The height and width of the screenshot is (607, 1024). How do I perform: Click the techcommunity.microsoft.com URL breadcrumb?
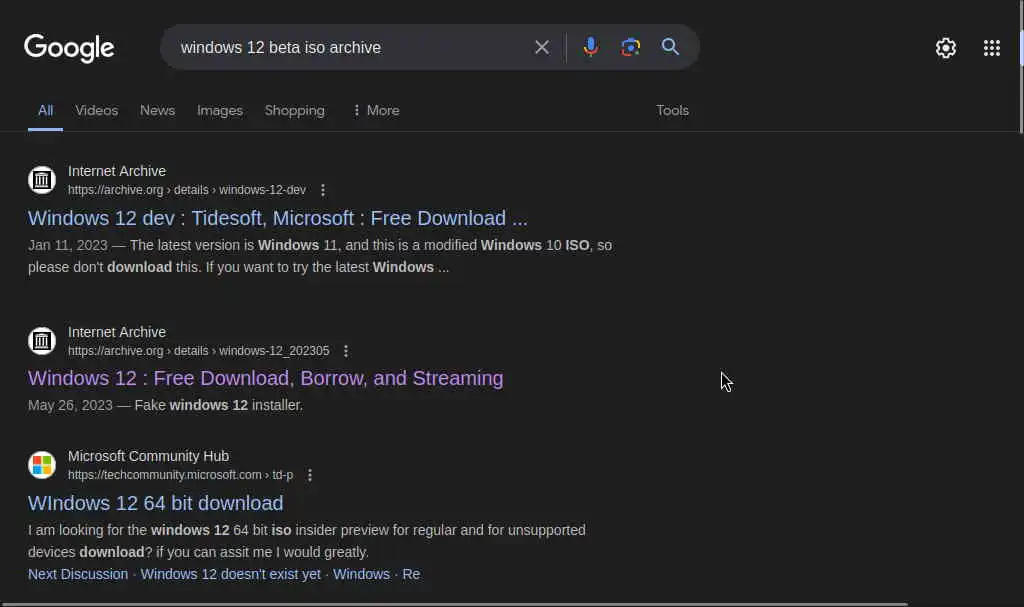point(180,475)
